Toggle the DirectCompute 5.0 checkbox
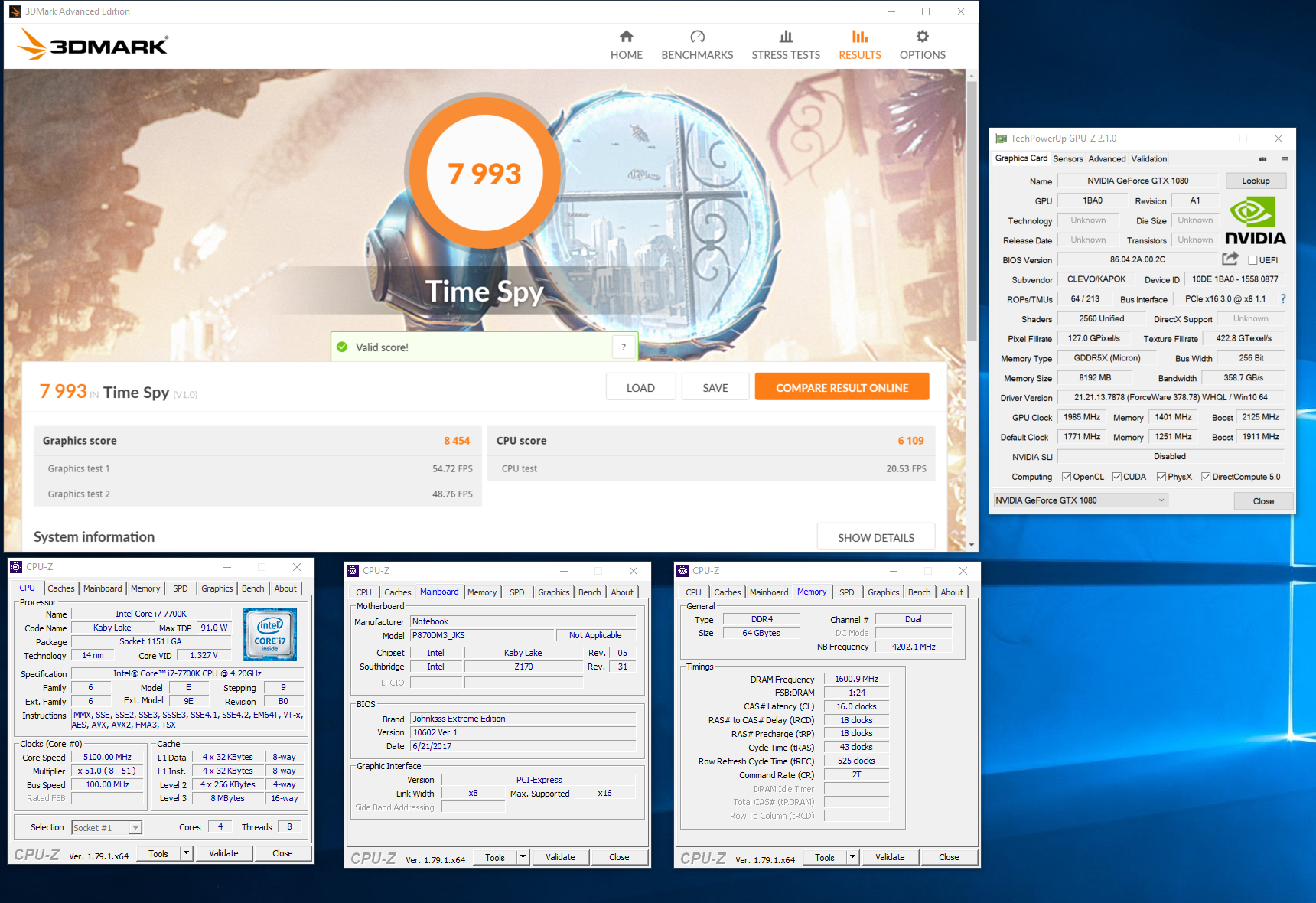1316x903 pixels. [x=1206, y=477]
